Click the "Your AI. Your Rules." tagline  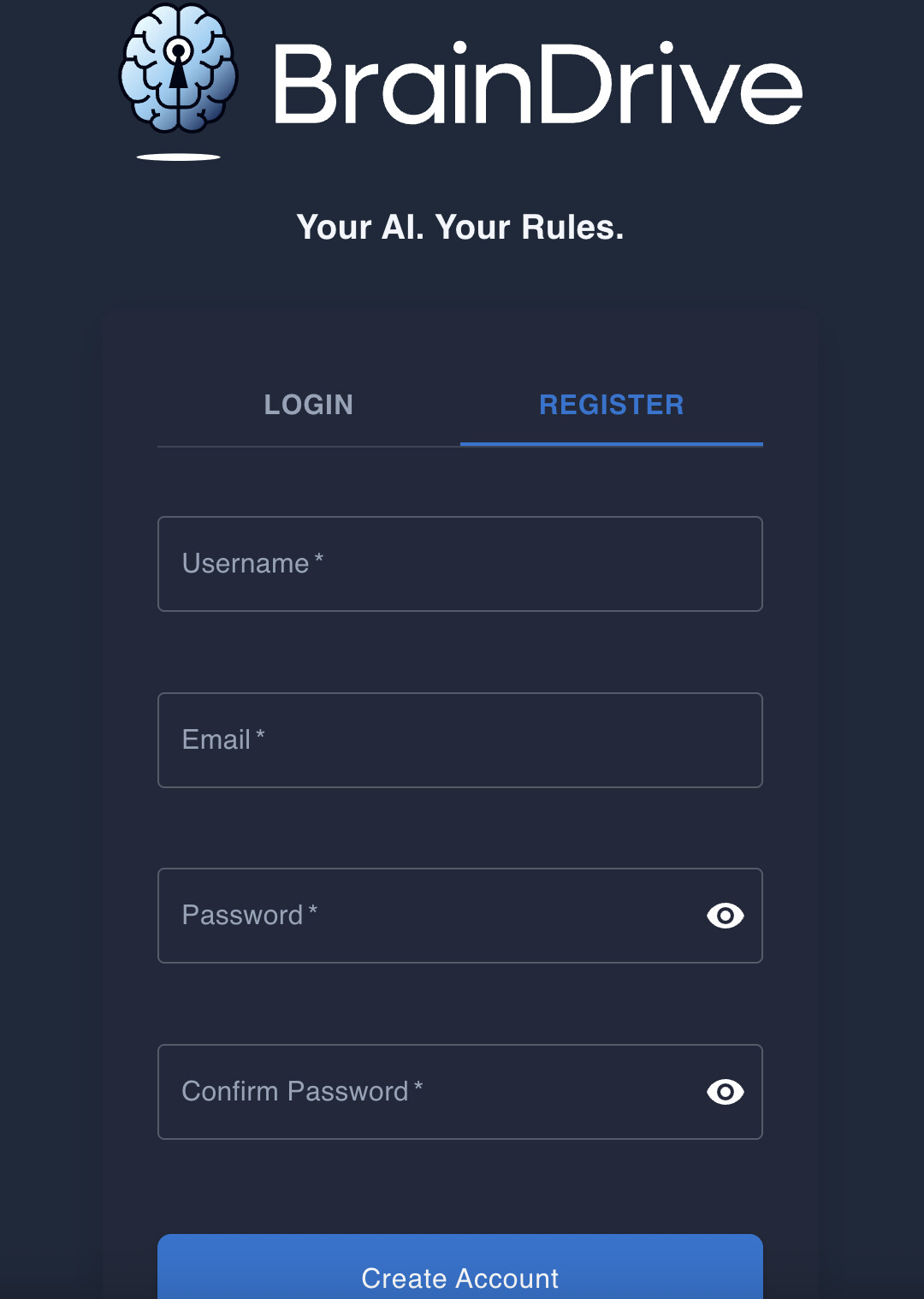(460, 228)
